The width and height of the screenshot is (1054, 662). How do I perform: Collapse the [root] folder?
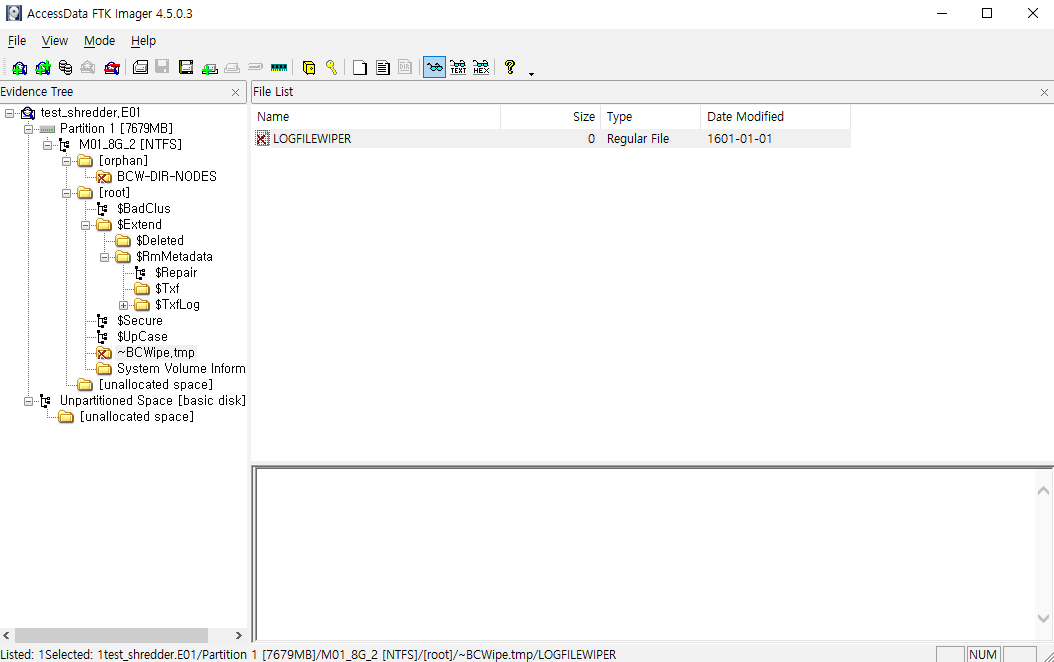pyautogui.click(x=66, y=193)
